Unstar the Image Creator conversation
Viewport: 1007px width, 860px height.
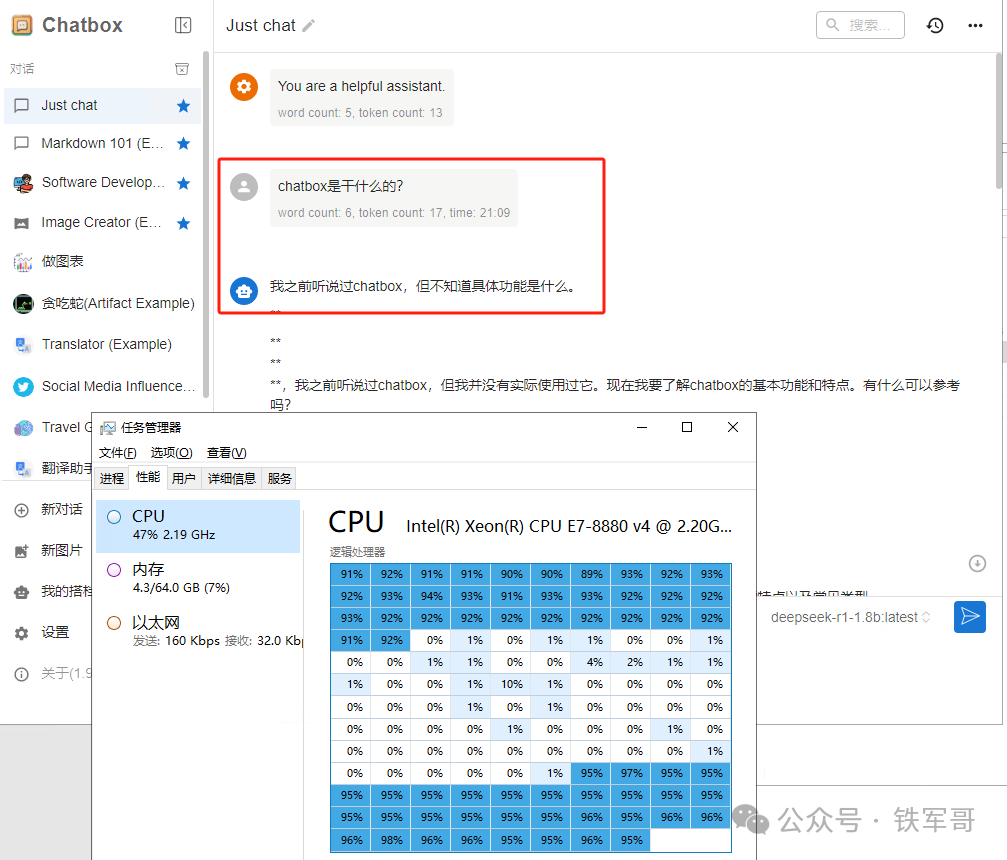coord(184,223)
